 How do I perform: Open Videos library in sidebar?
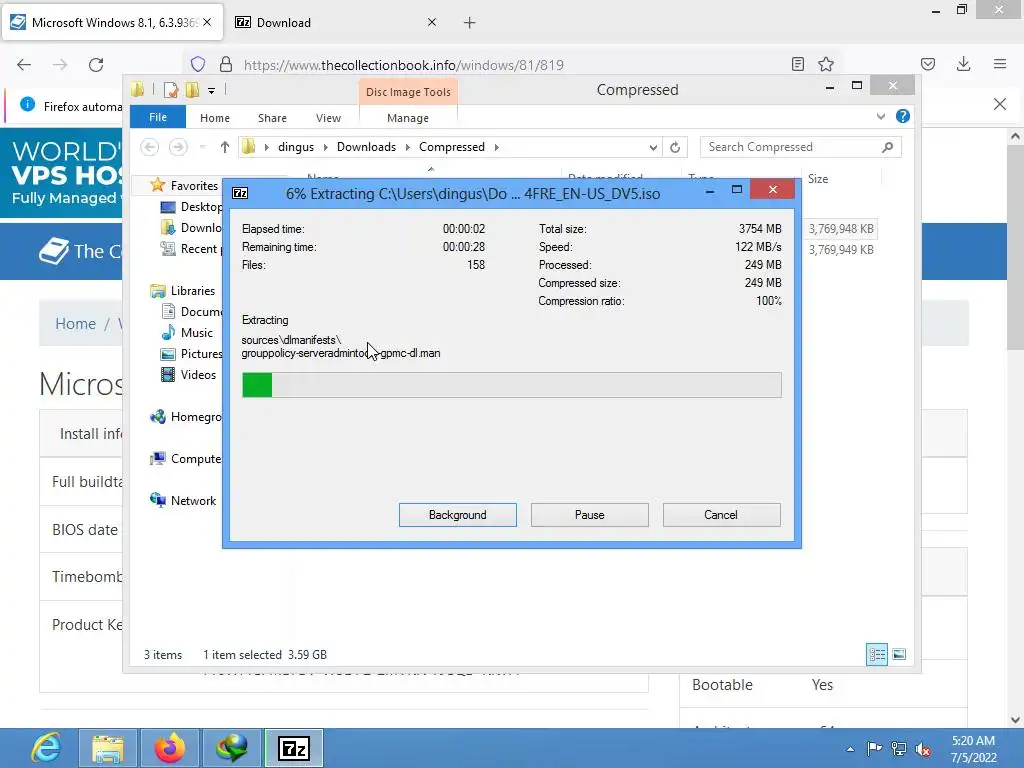(x=198, y=375)
